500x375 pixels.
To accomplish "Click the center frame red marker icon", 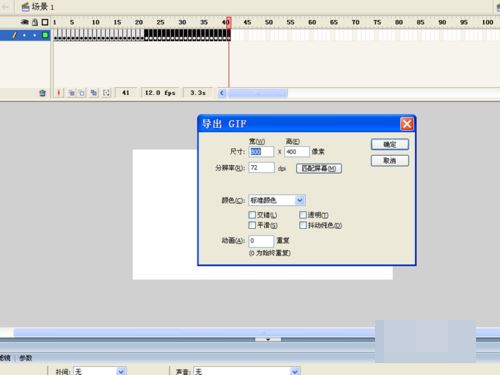I will click(59, 93).
